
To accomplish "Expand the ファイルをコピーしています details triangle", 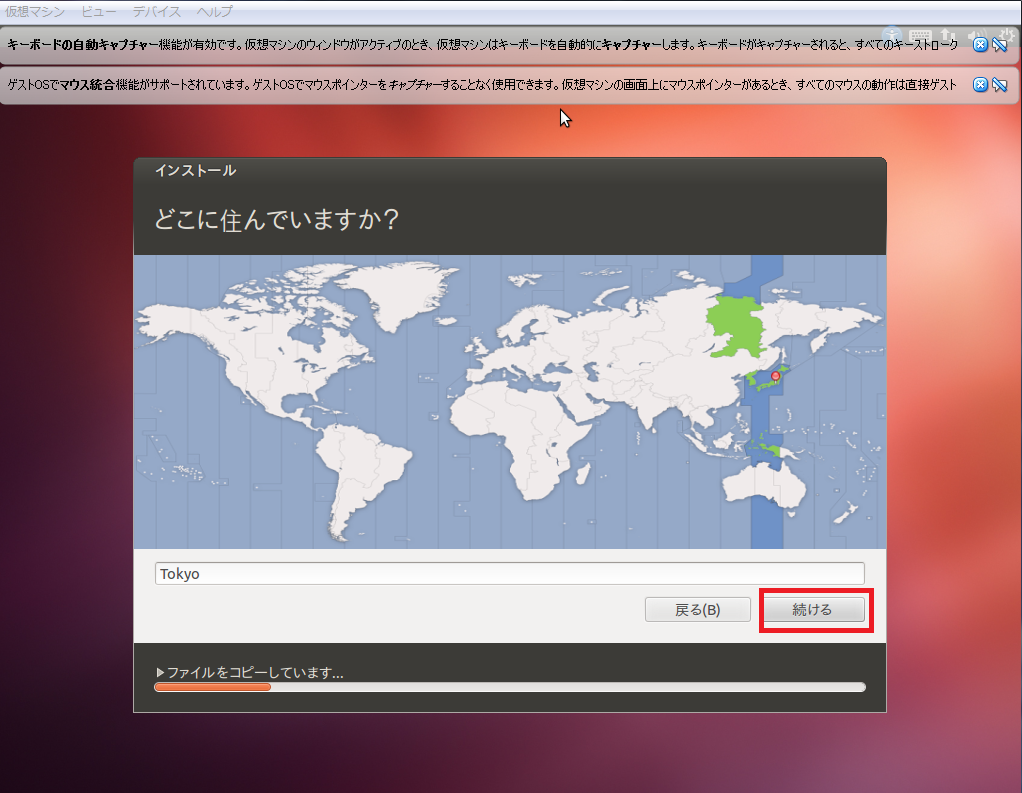I will click(x=160, y=673).
